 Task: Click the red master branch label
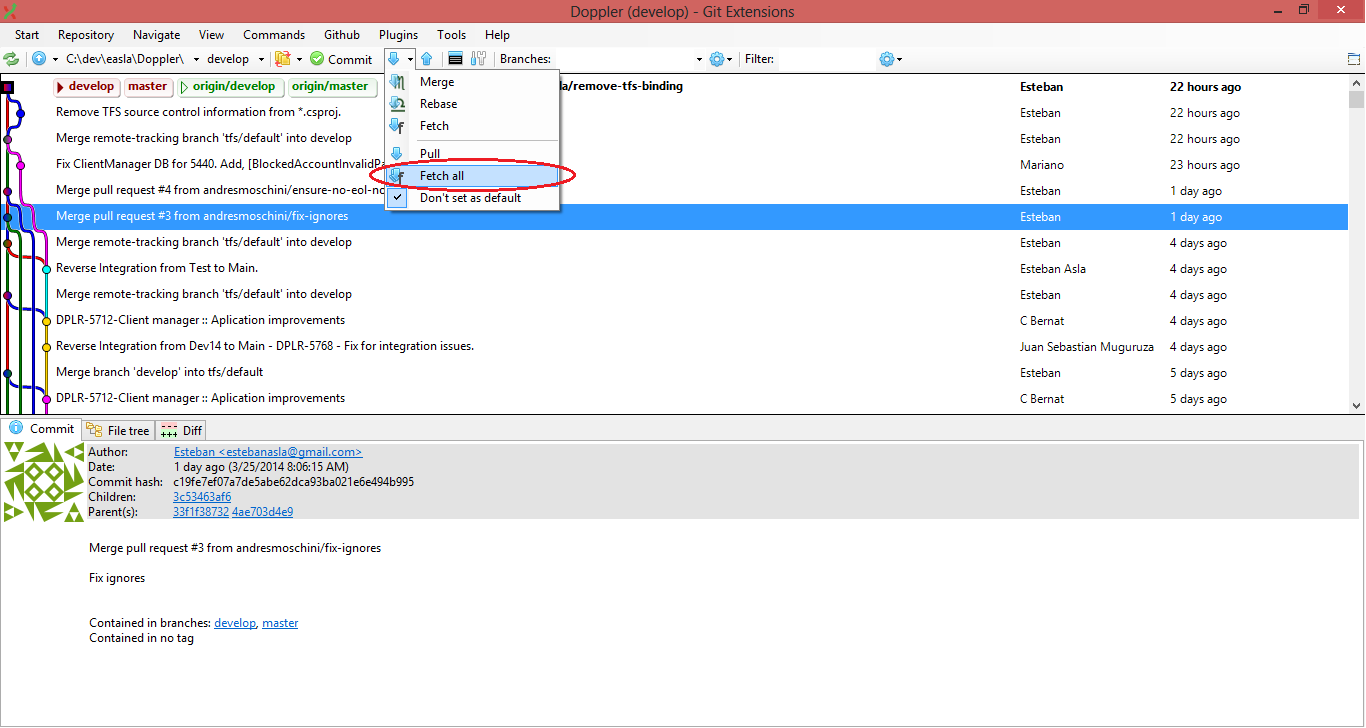(148, 87)
